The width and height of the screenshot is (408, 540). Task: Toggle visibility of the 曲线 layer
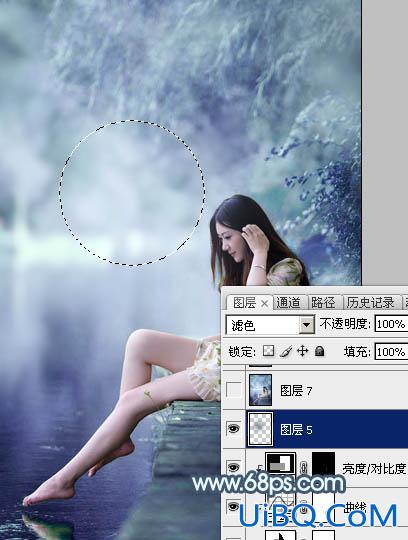pos(233,506)
